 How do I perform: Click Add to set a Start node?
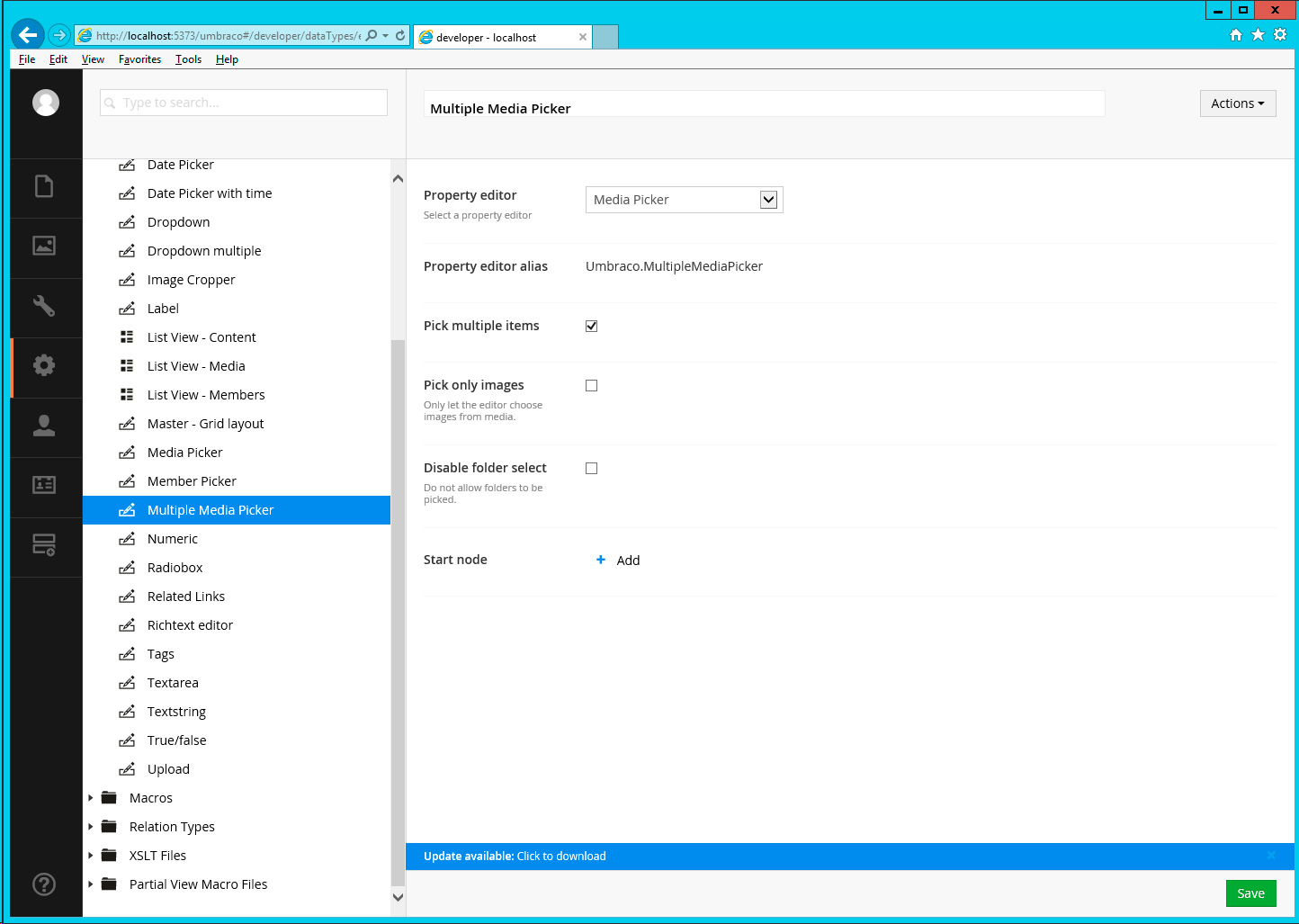tap(629, 561)
